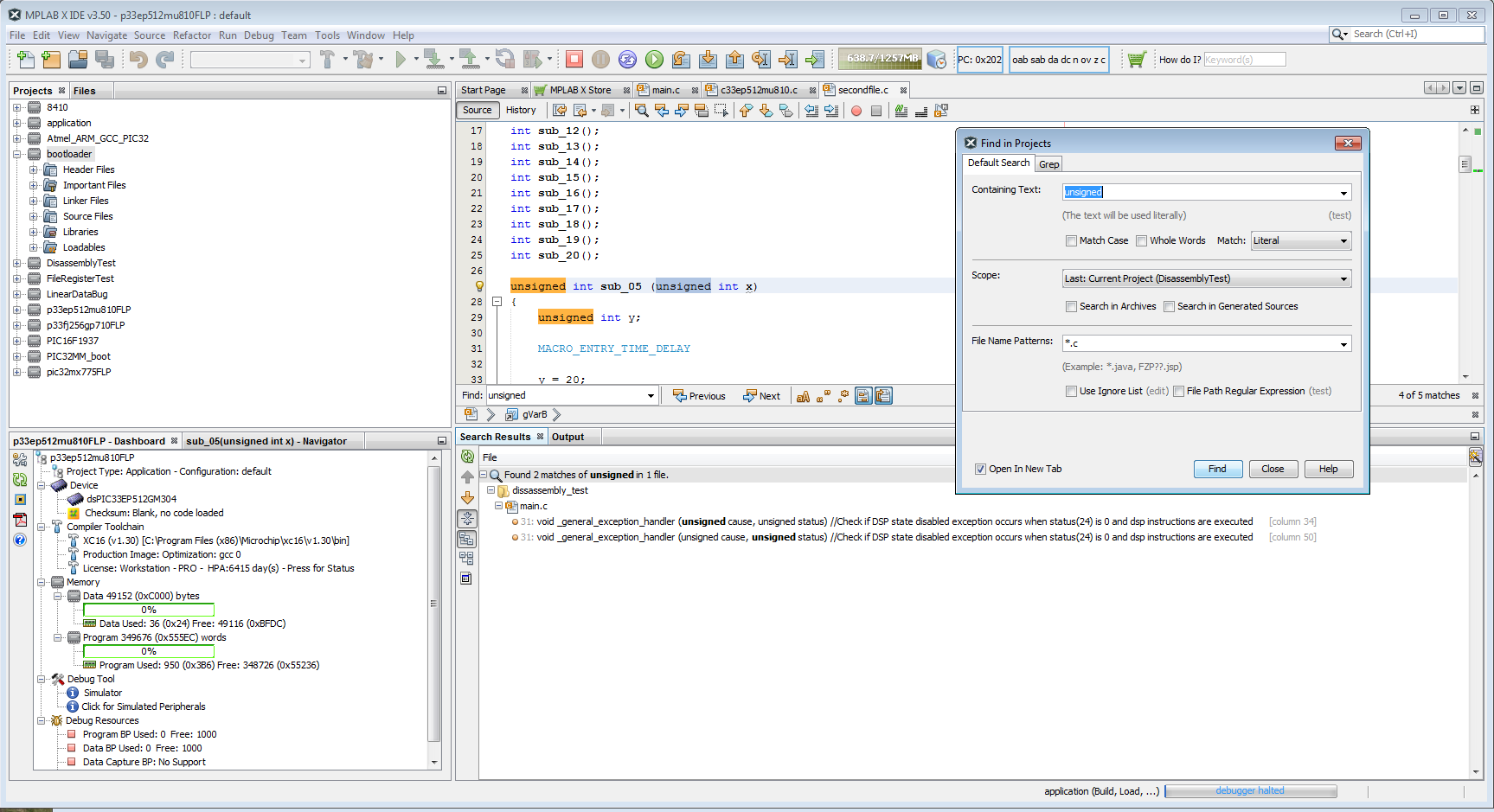Uncheck the Open In New Tab option
Screen dimensions: 1494x812
click(x=980, y=469)
